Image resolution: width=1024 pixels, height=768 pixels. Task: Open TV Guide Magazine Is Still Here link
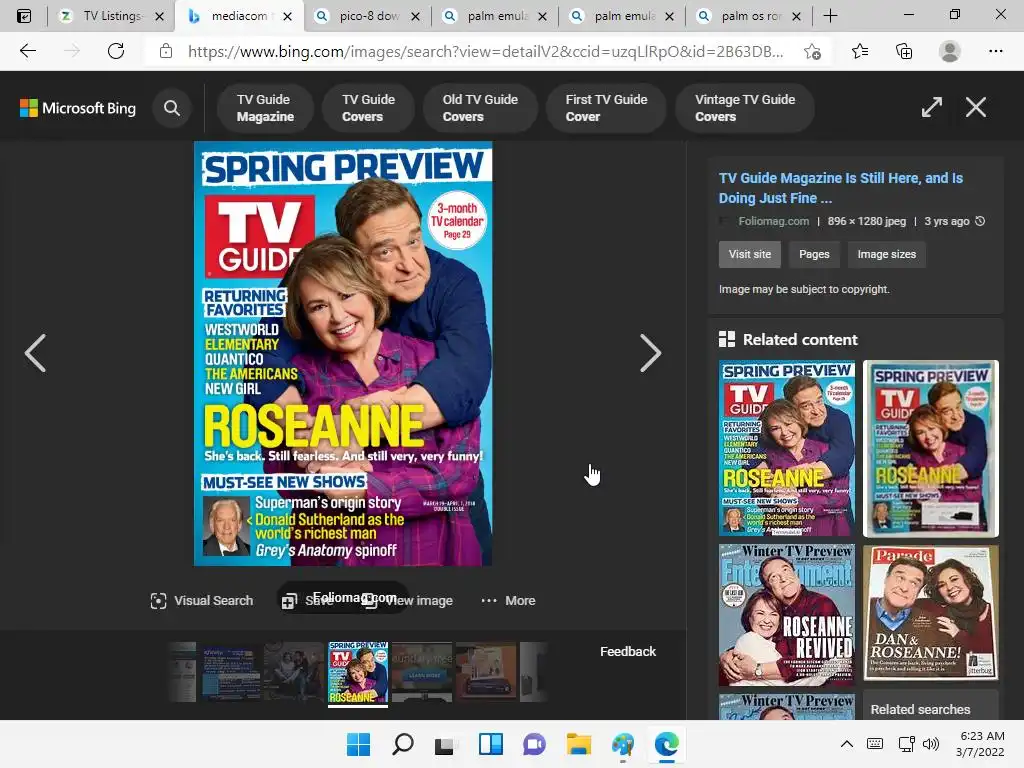840,188
